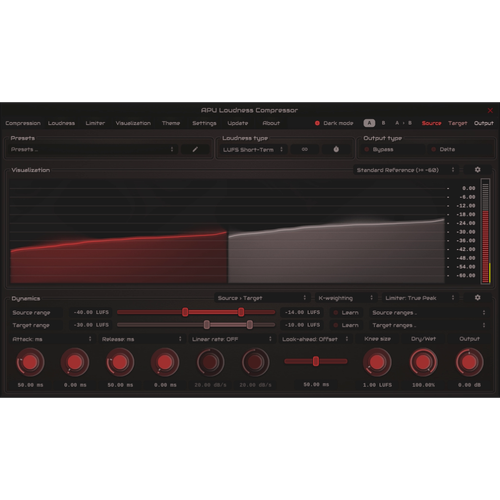Click the Output knob

pyautogui.click(x=469, y=362)
